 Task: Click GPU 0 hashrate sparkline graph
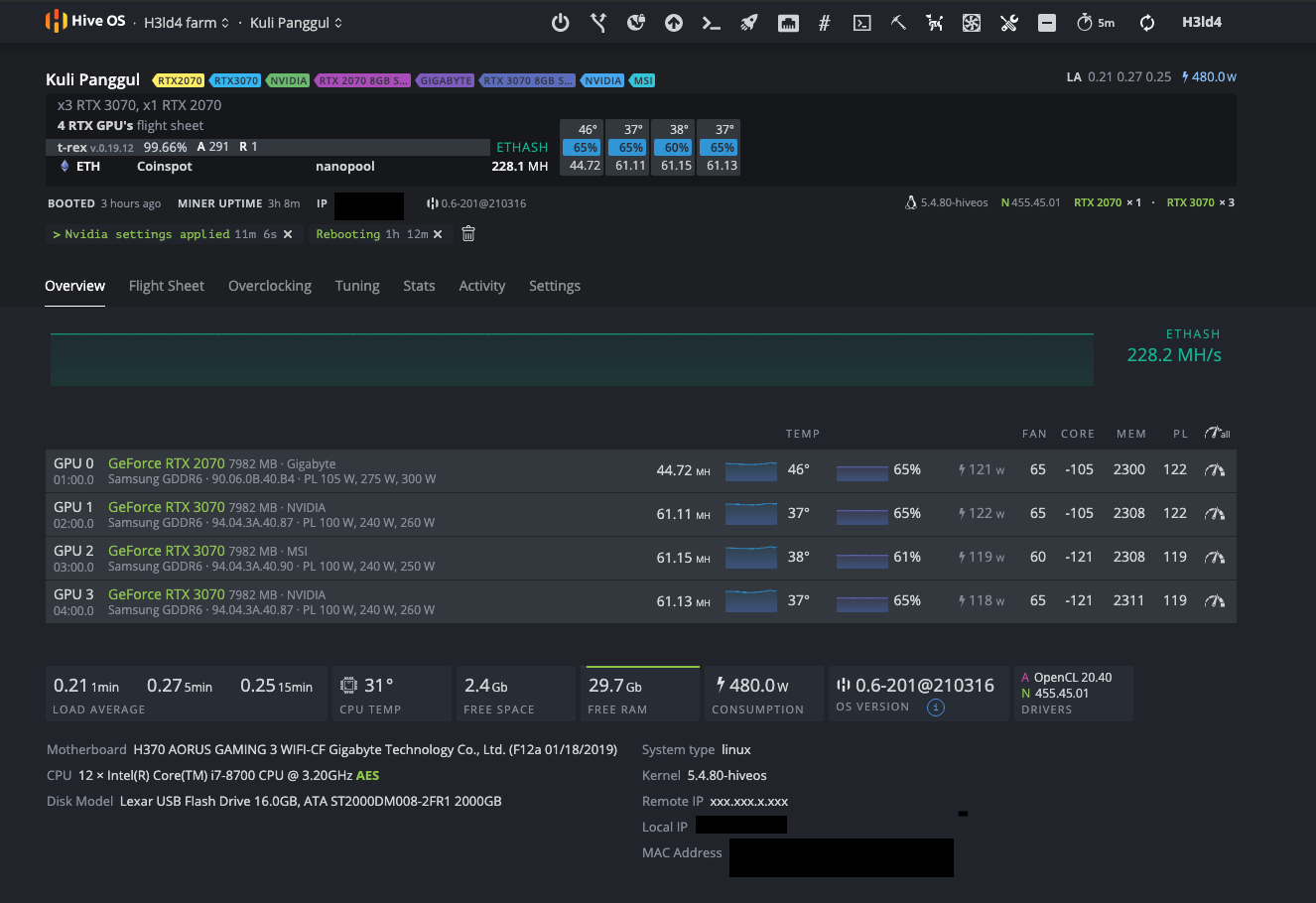pyautogui.click(x=750, y=470)
